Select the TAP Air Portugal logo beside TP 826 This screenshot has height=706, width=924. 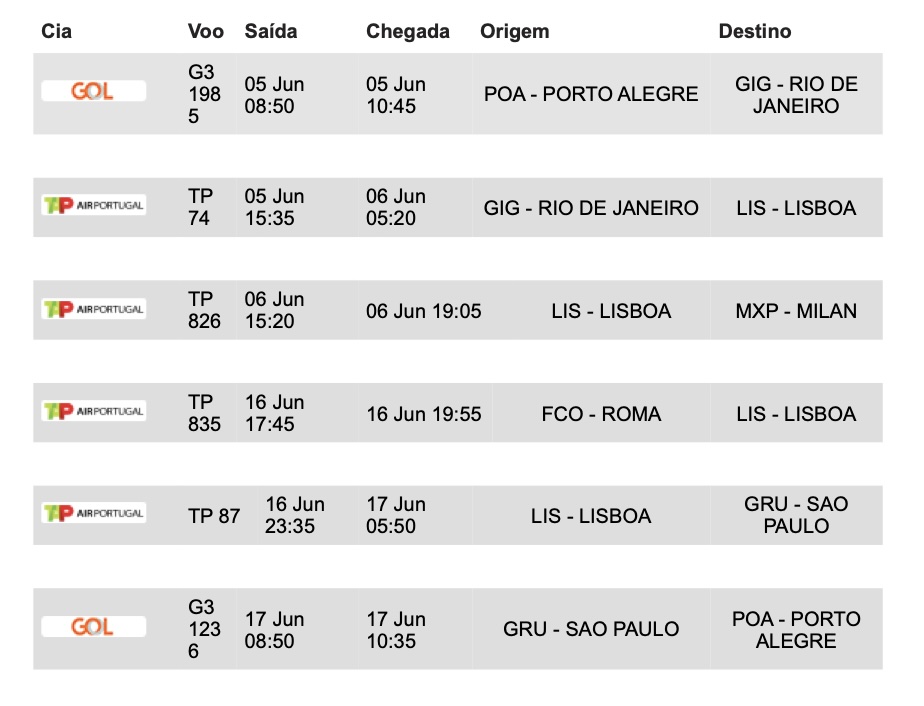[93, 309]
